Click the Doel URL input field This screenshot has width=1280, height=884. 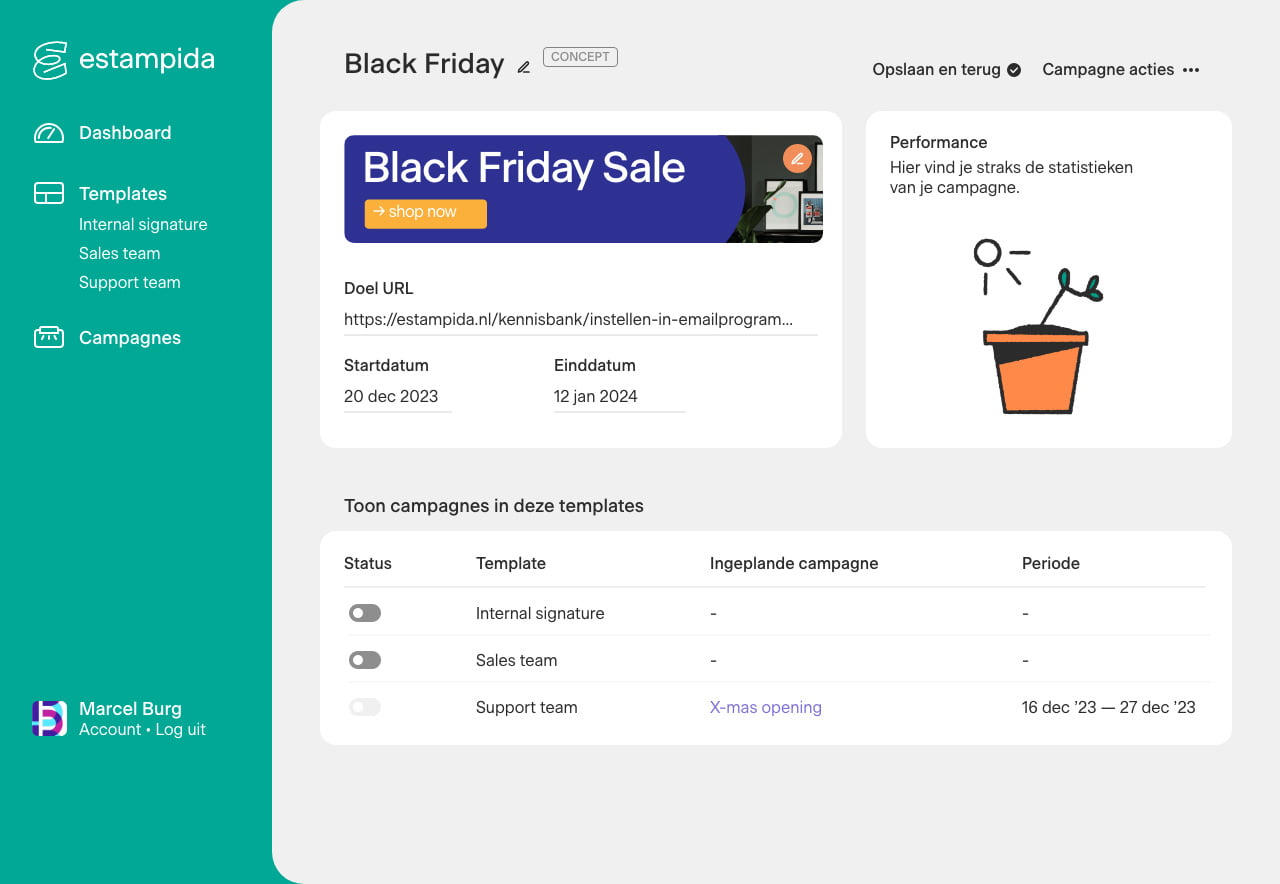pos(580,319)
